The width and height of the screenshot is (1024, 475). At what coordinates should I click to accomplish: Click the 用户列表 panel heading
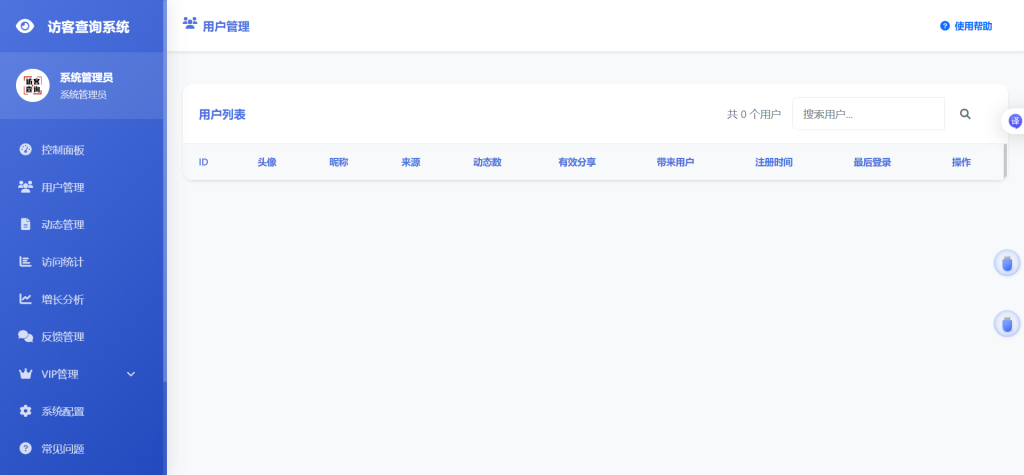coord(222,114)
